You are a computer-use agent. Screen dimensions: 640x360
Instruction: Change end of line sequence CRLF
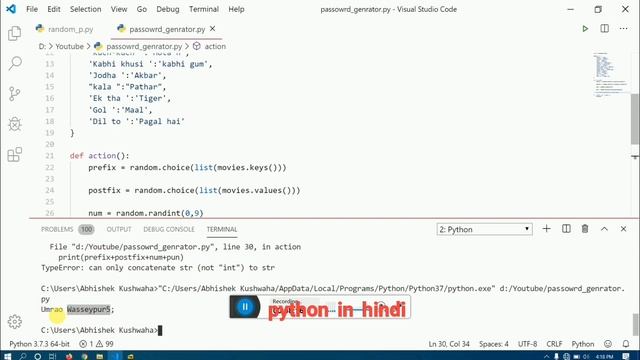coord(554,344)
